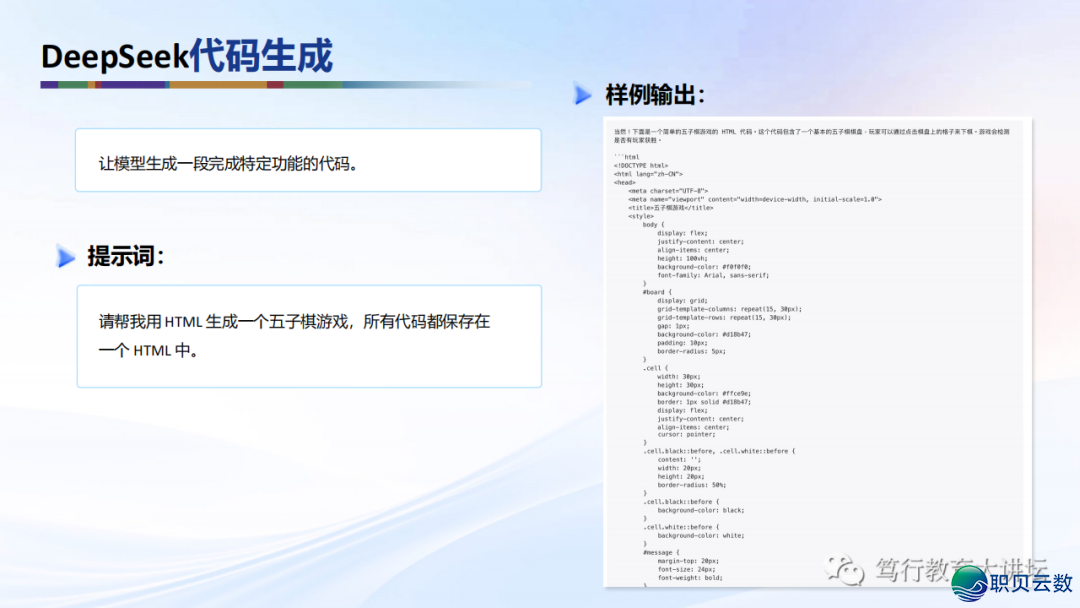Click the blue arrow icon beside 样例输出
Viewport: 1080px width, 608px height.
coord(583,95)
